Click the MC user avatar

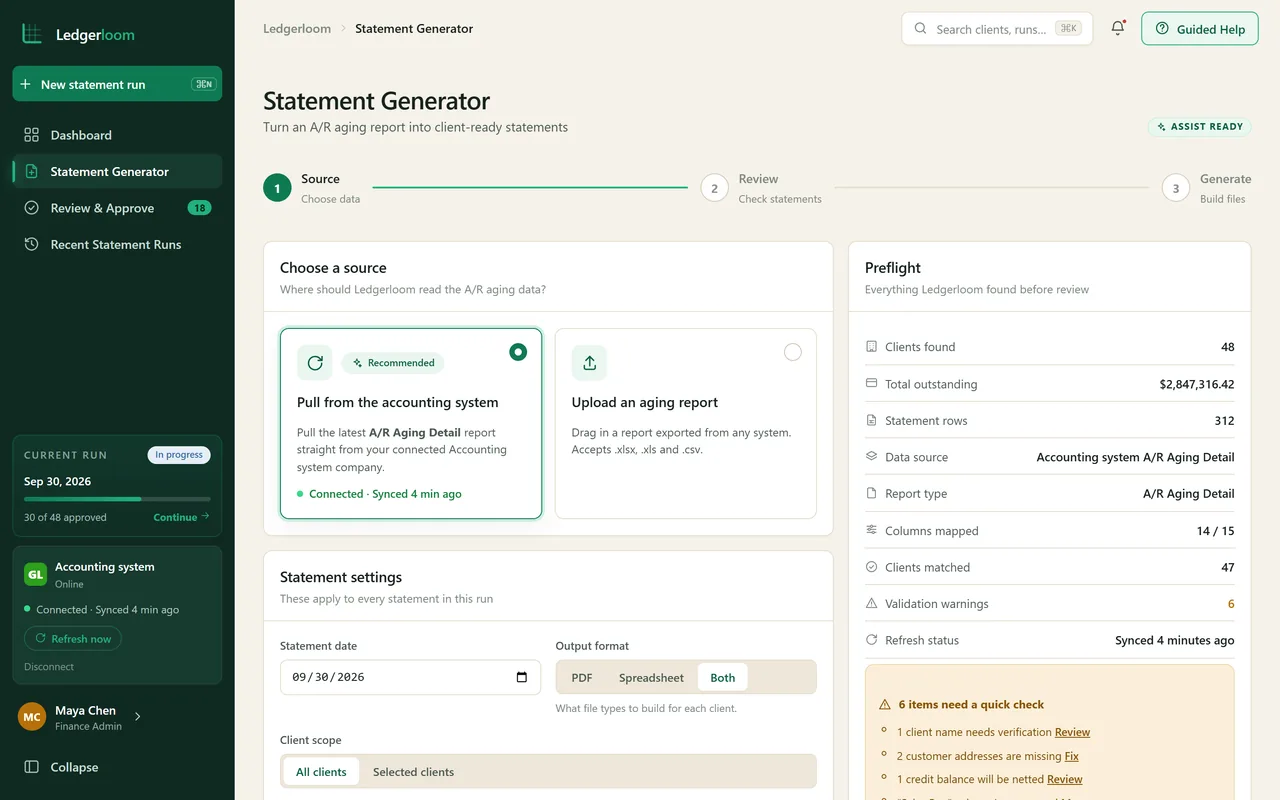click(32, 717)
